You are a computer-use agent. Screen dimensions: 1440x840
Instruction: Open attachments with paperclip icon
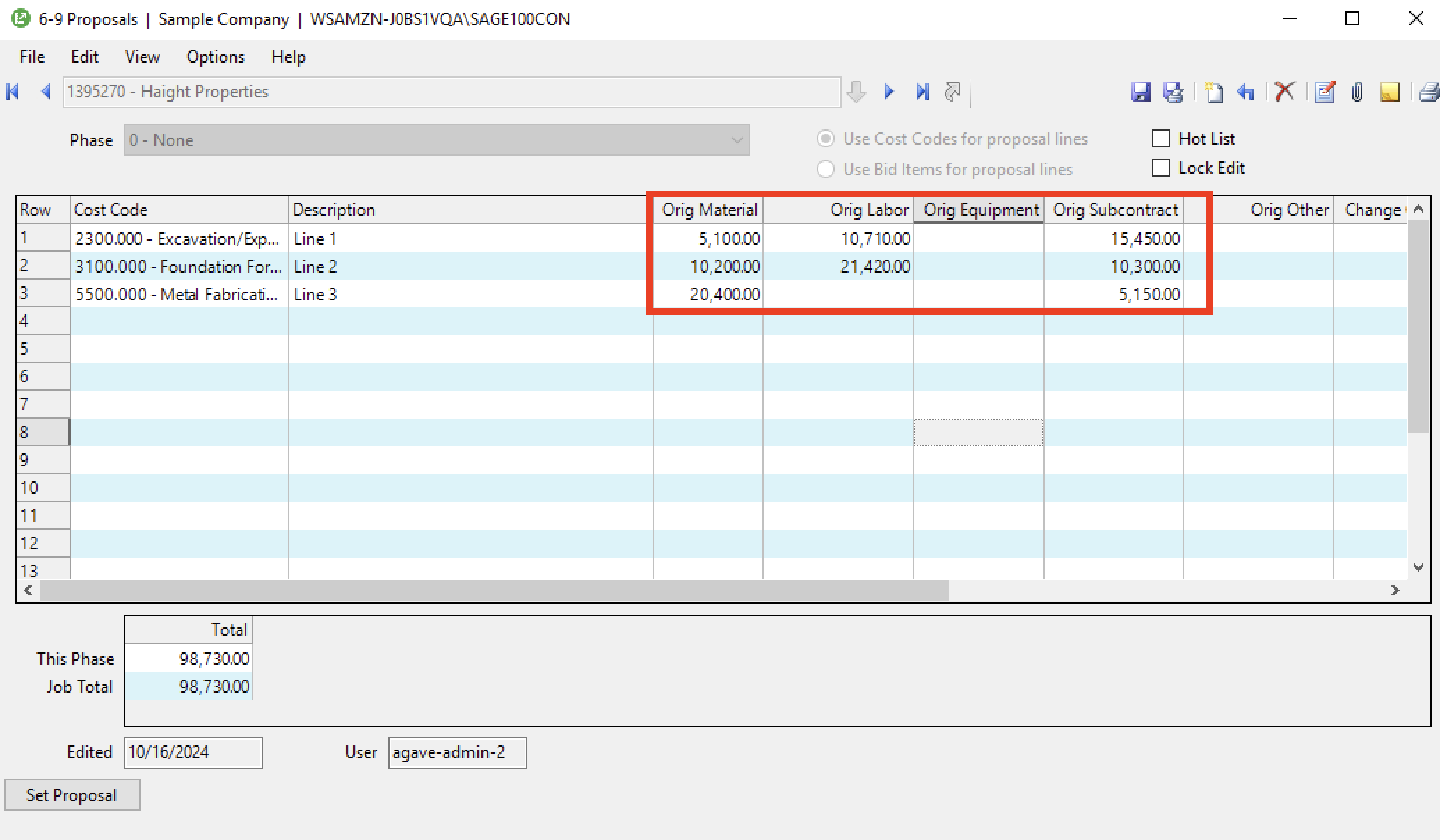(1357, 92)
